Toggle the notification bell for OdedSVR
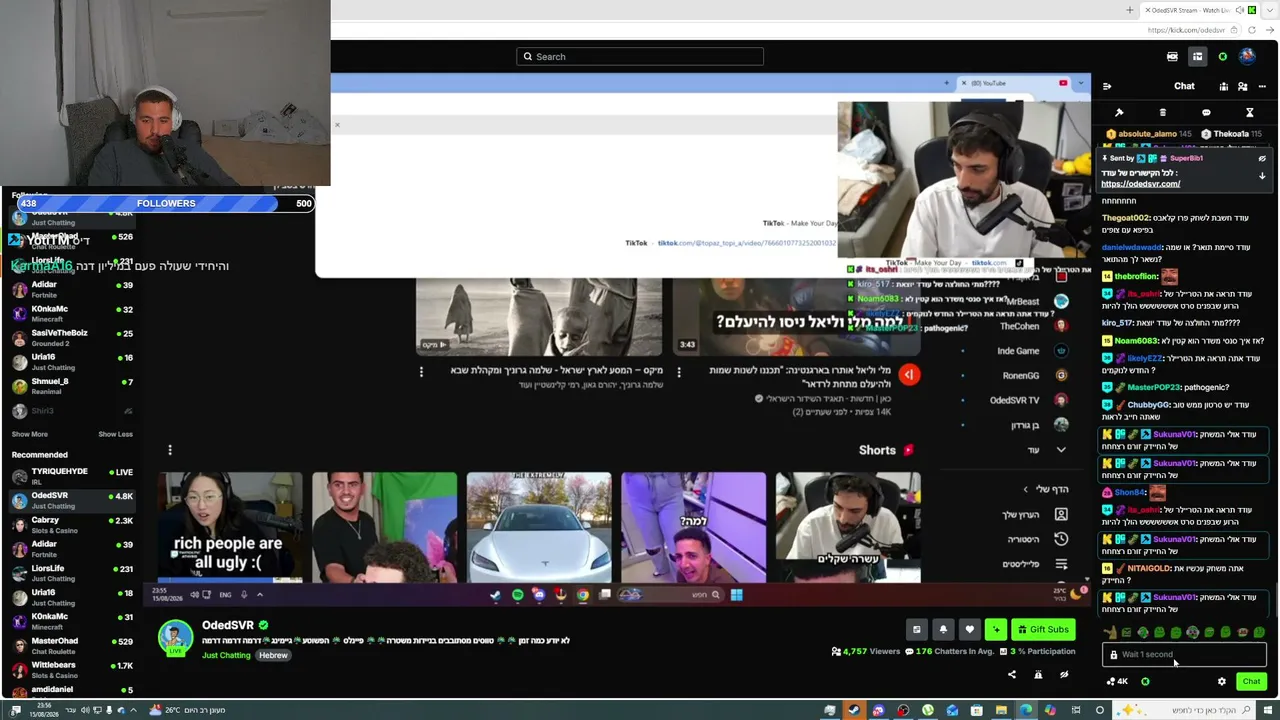The image size is (1280, 720). click(943, 629)
